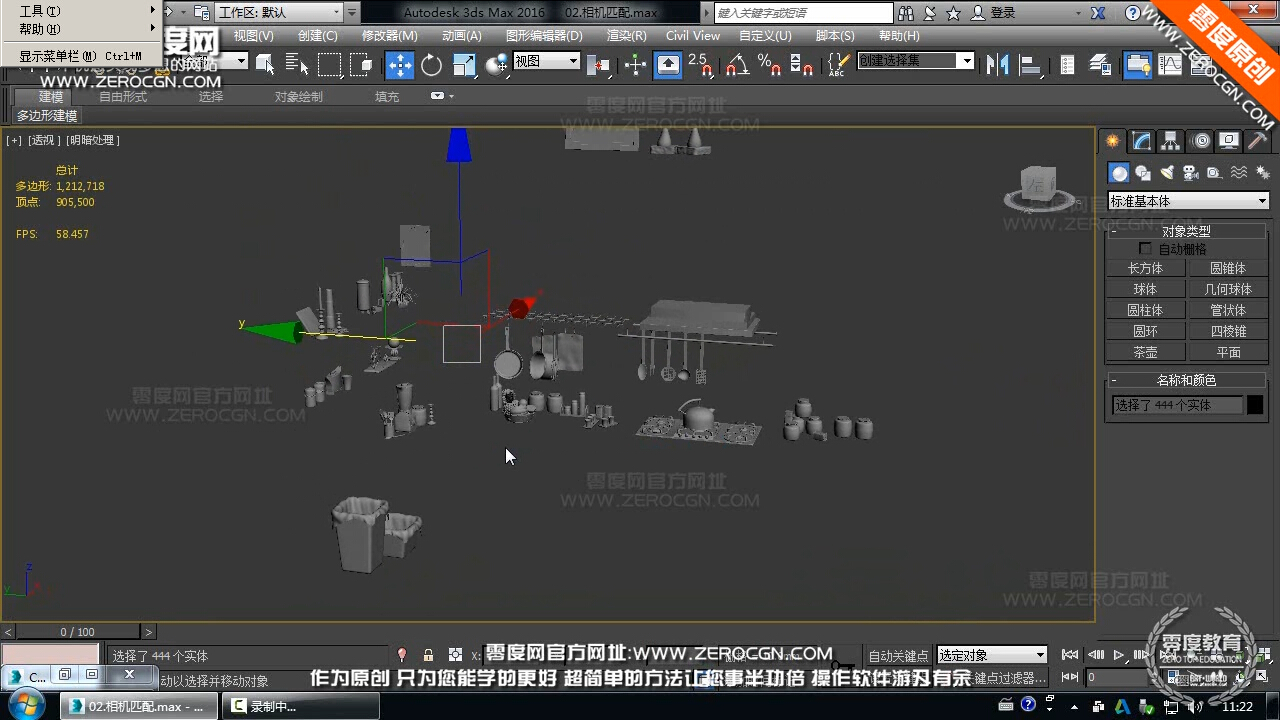Select Cameras category icon
This screenshot has height=720, width=1280.
1190,173
